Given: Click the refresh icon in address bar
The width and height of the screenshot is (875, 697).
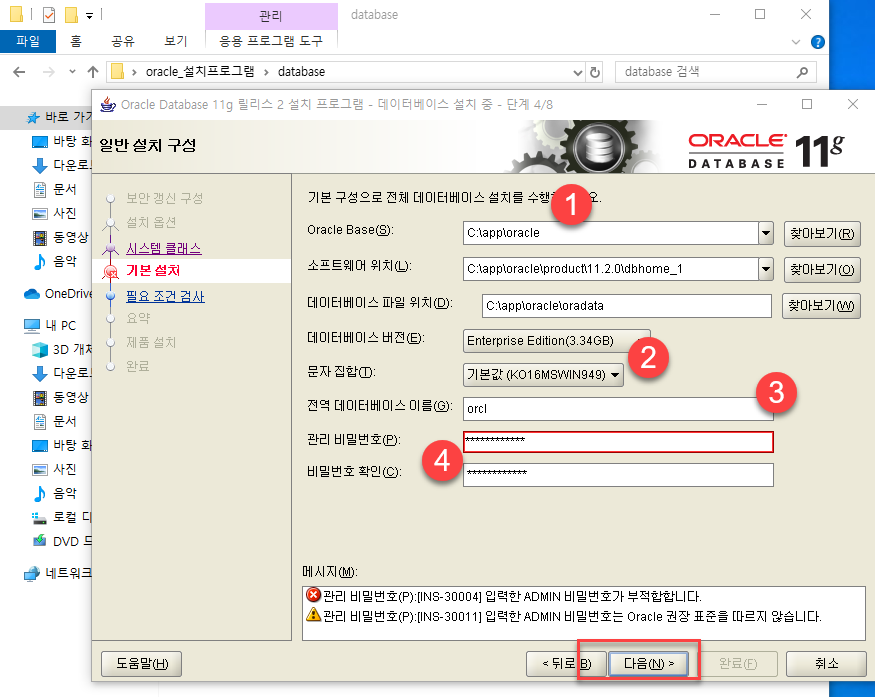Looking at the screenshot, I should (x=595, y=72).
